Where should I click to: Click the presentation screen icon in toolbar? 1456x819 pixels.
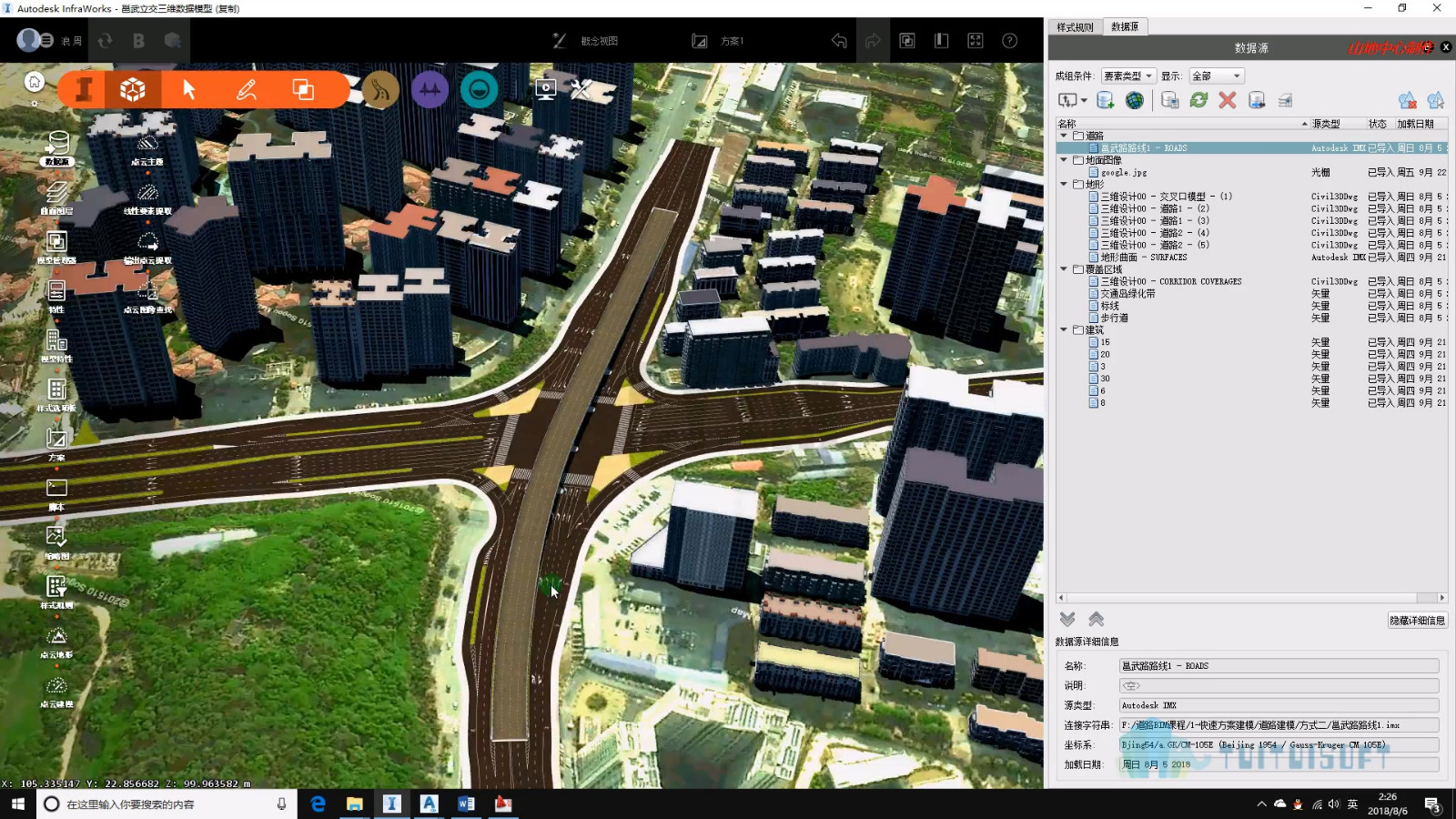coord(546,89)
